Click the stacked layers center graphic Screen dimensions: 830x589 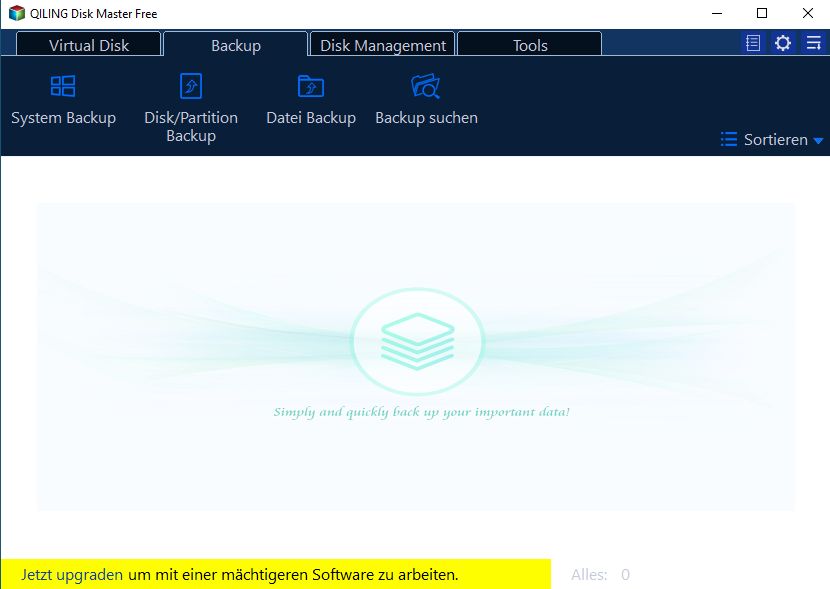418,341
